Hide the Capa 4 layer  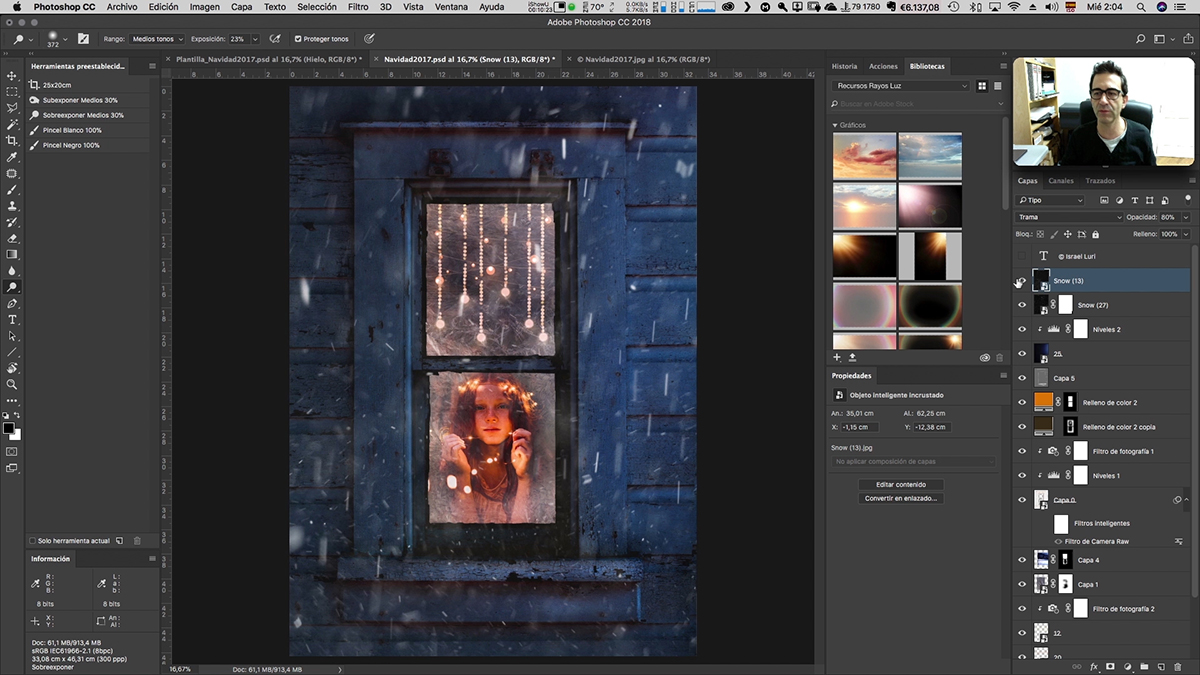click(1021, 560)
